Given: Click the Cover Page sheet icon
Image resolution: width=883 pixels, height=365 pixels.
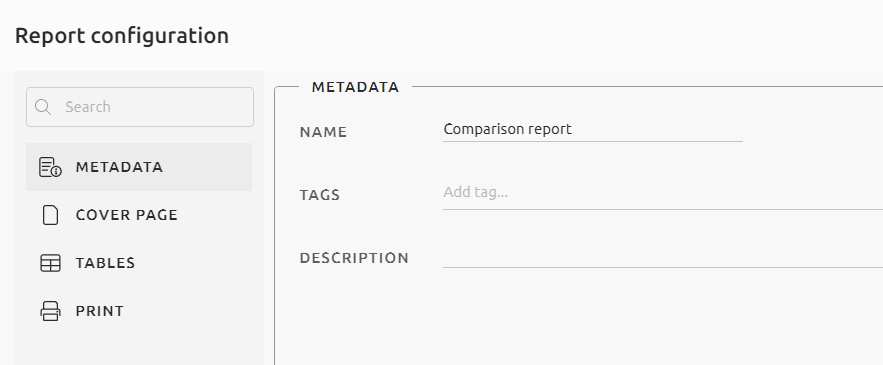Looking at the screenshot, I should (x=50, y=215).
